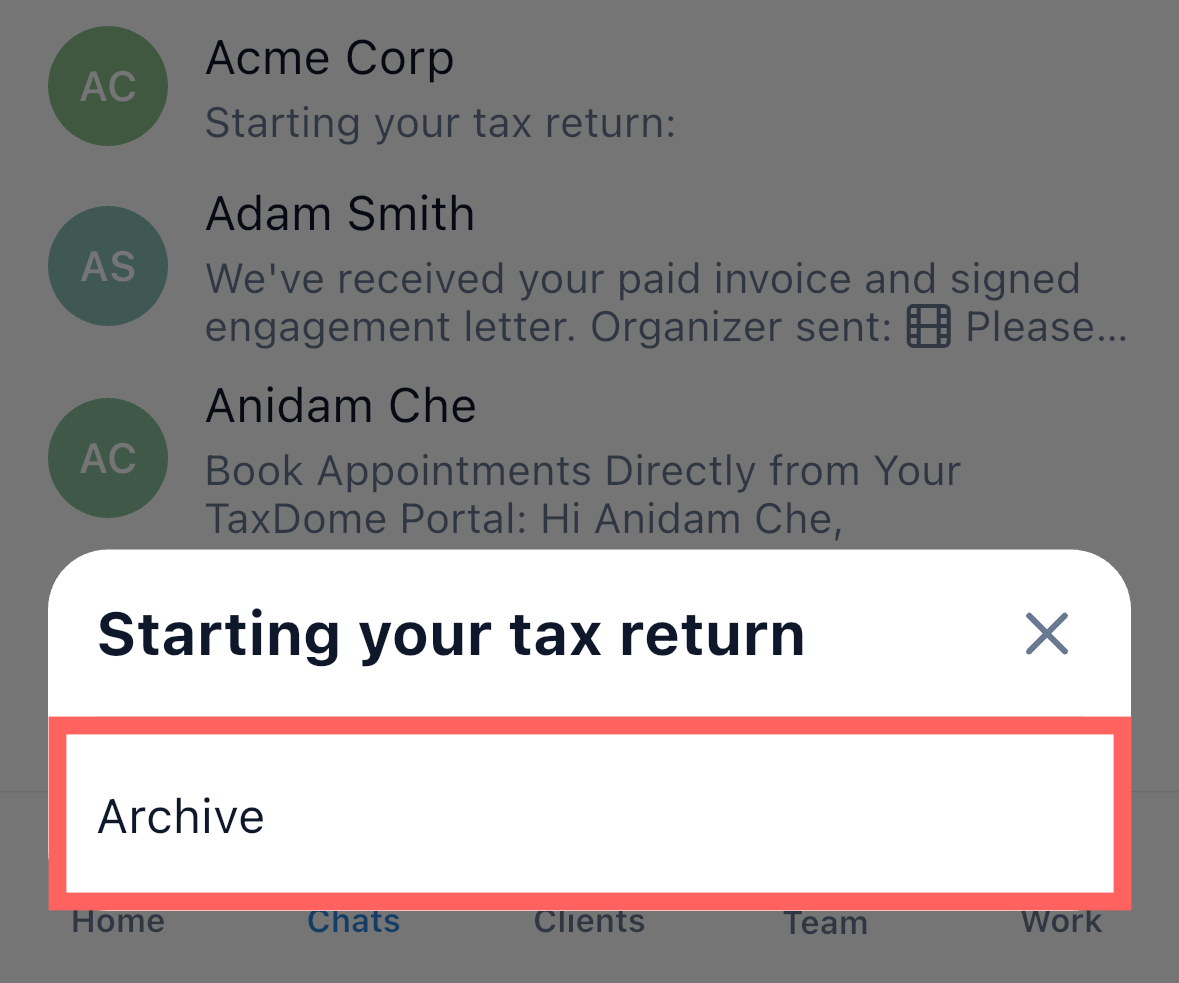
Task: Close the Starting your tax return sheet
Action: click(1047, 634)
